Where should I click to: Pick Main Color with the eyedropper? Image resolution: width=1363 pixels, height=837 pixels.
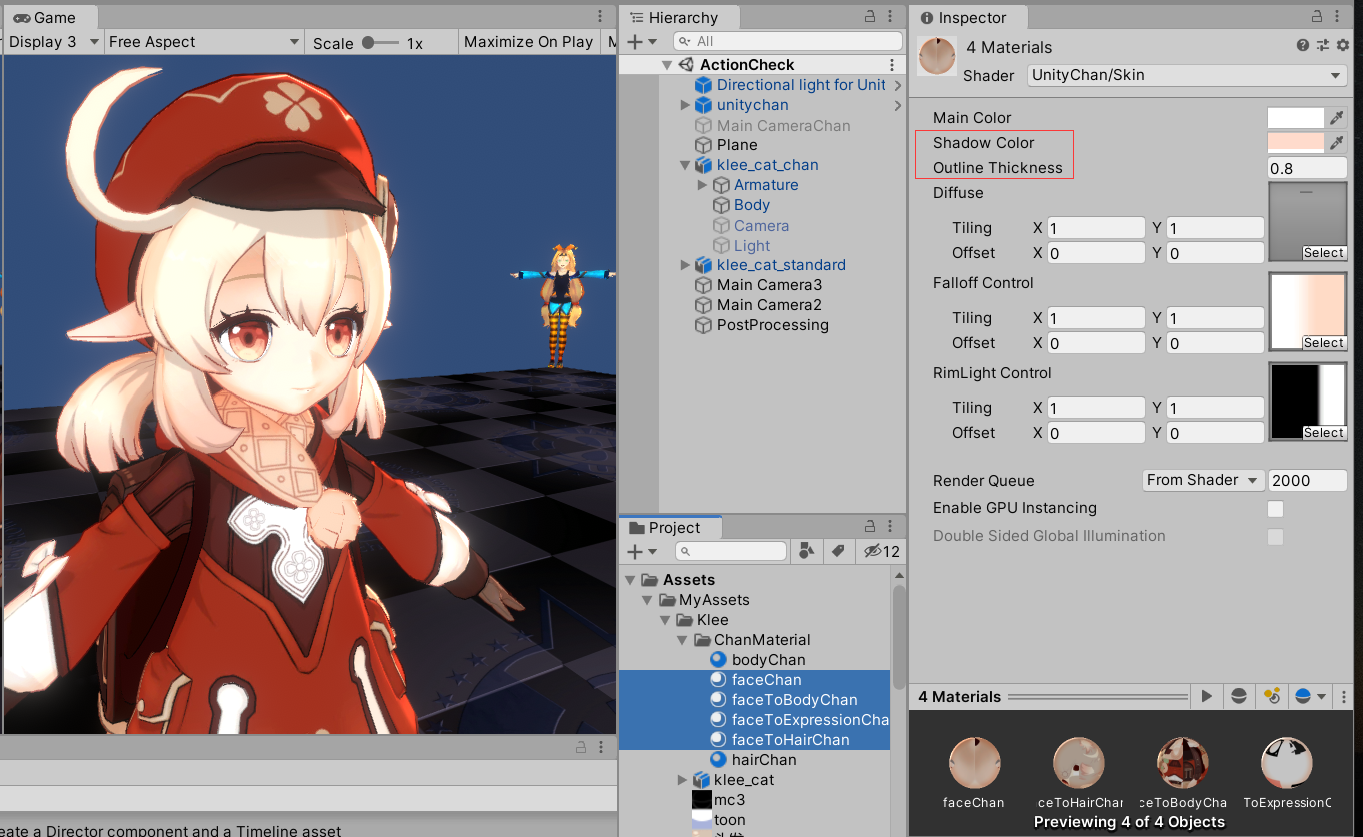(x=1337, y=118)
